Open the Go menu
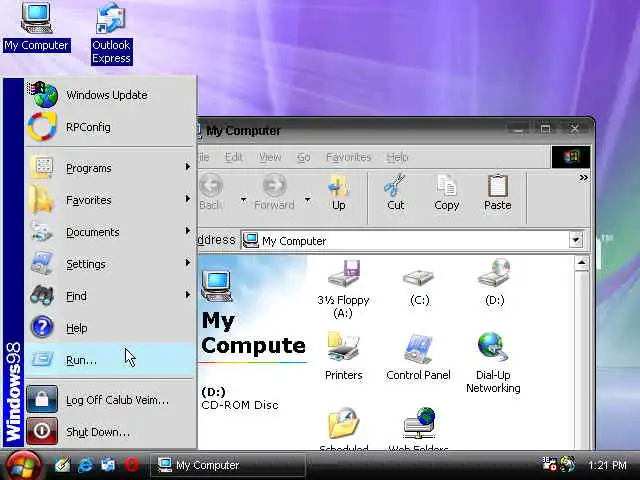640x480 pixels. [x=303, y=157]
